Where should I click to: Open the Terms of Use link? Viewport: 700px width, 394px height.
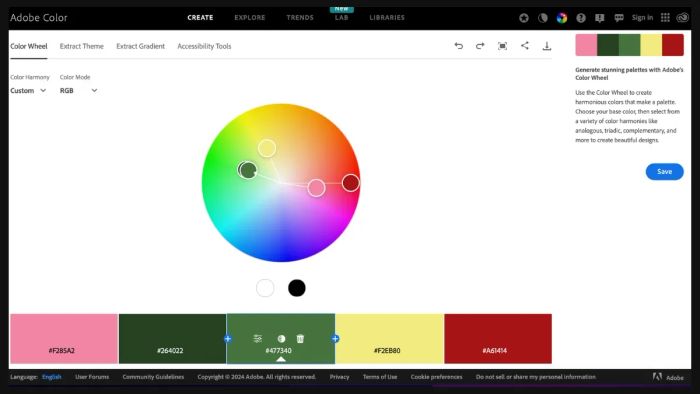[380, 377]
